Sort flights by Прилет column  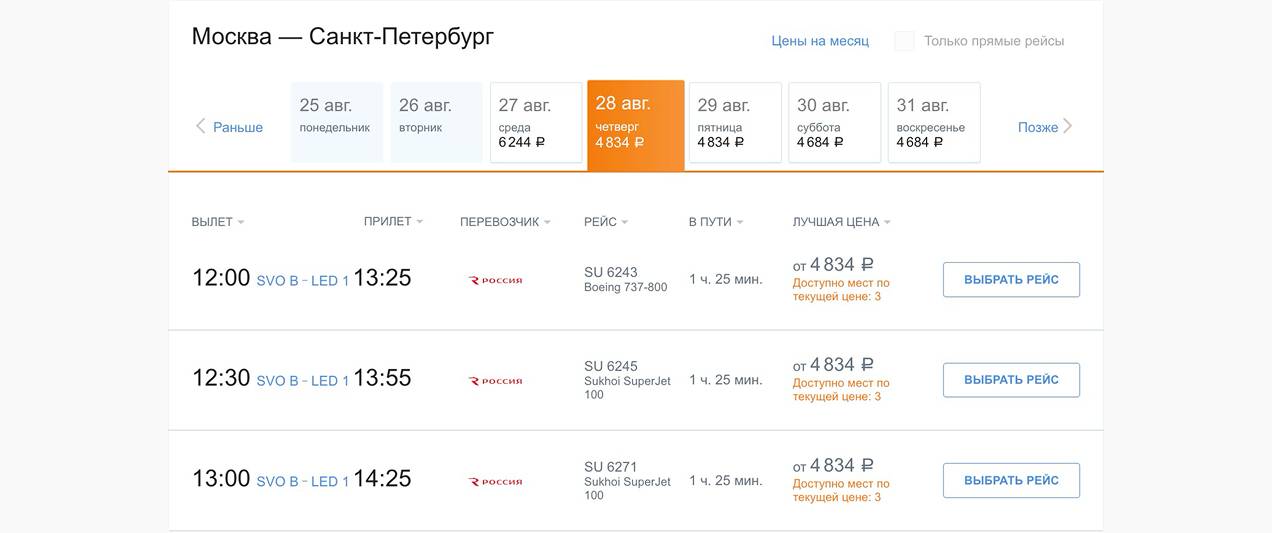click(x=393, y=222)
